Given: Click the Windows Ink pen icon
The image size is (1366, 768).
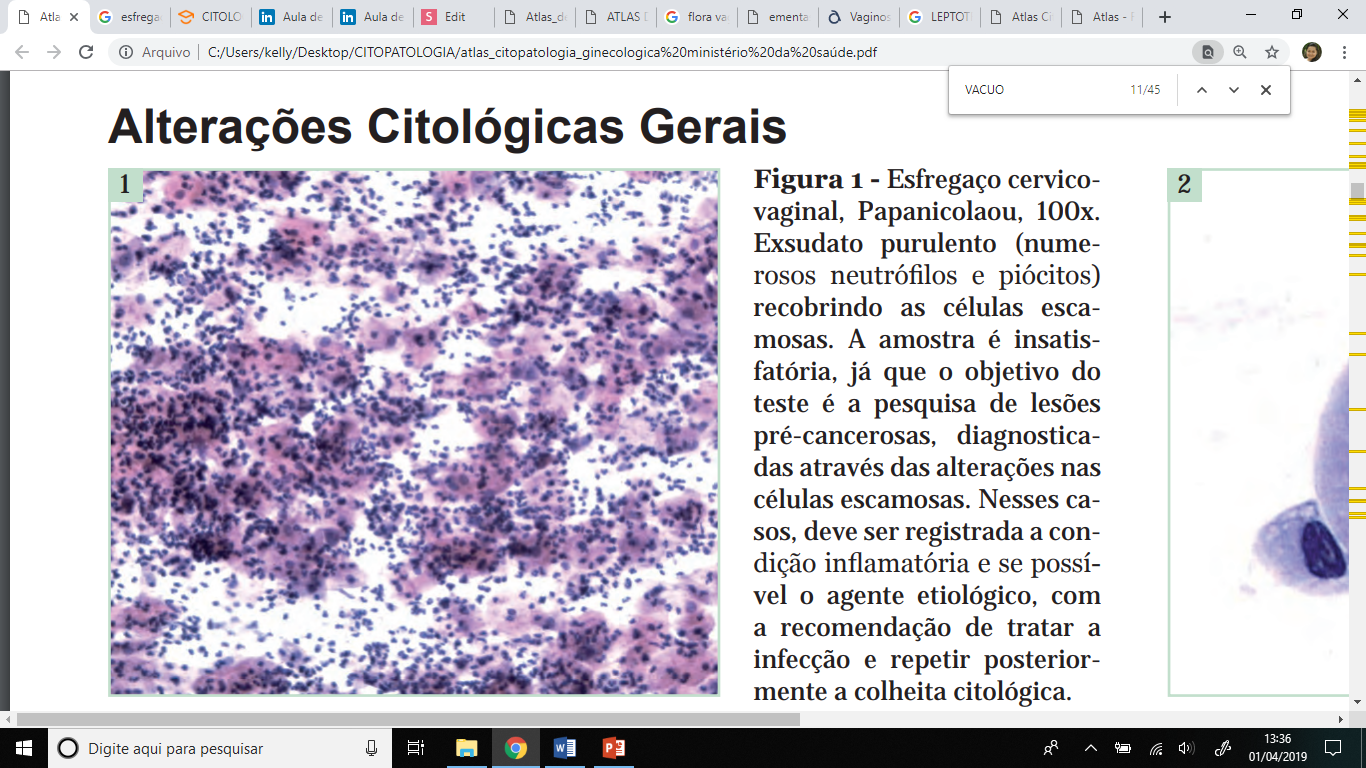Looking at the screenshot, I should pos(1222,748).
